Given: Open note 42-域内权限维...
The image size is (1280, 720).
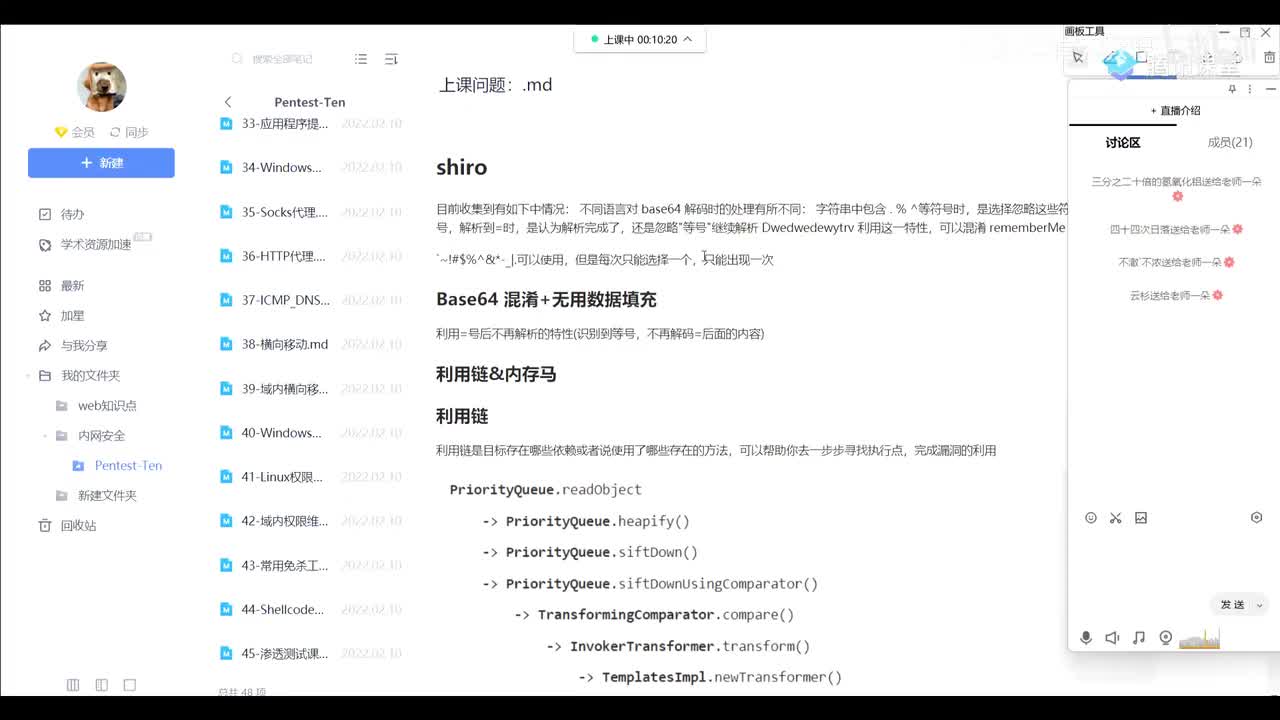Looking at the screenshot, I should [310, 521].
